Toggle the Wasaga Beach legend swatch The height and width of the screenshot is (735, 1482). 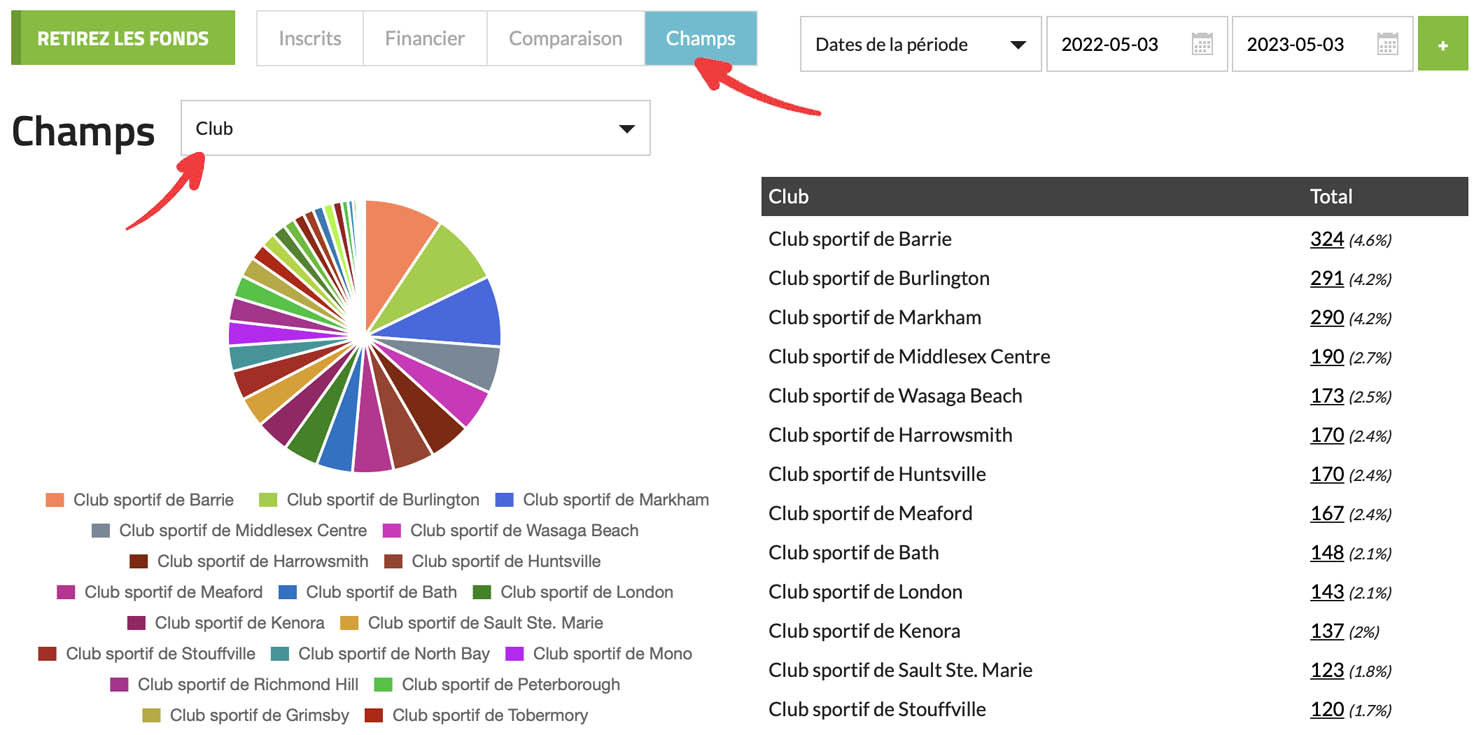tap(392, 531)
